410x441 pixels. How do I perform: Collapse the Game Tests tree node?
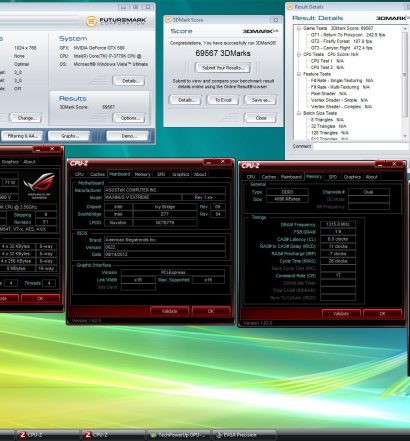tap(299, 28)
